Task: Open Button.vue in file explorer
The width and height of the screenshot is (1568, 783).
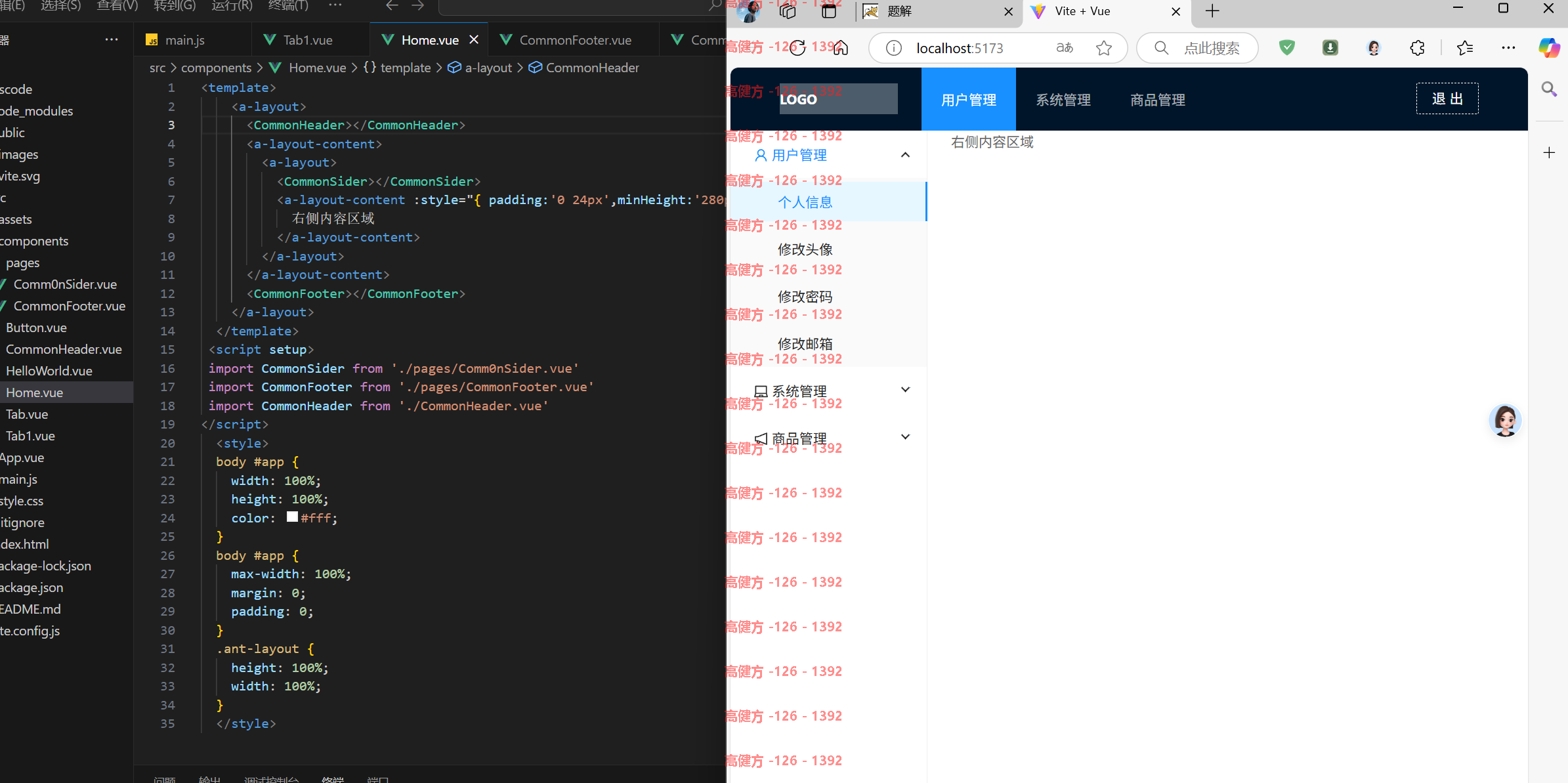Action: pyautogui.click(x=36, y=328)
